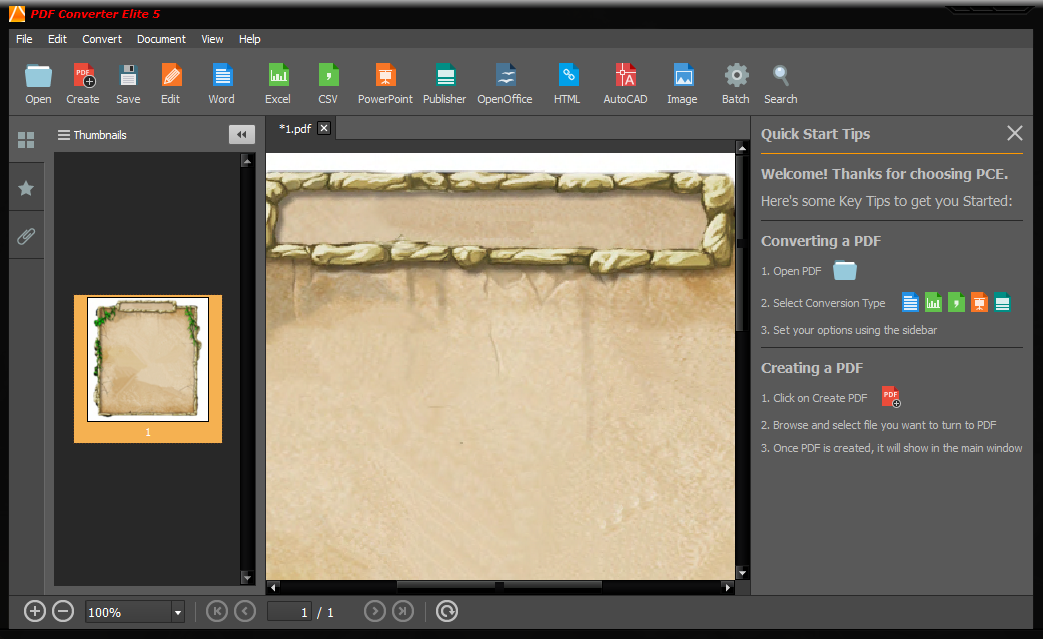Click the 'Set your options using the sidebar' tip
This screenshot has height=639, width=1043.
pyautogui.click(x=849, y=330)
